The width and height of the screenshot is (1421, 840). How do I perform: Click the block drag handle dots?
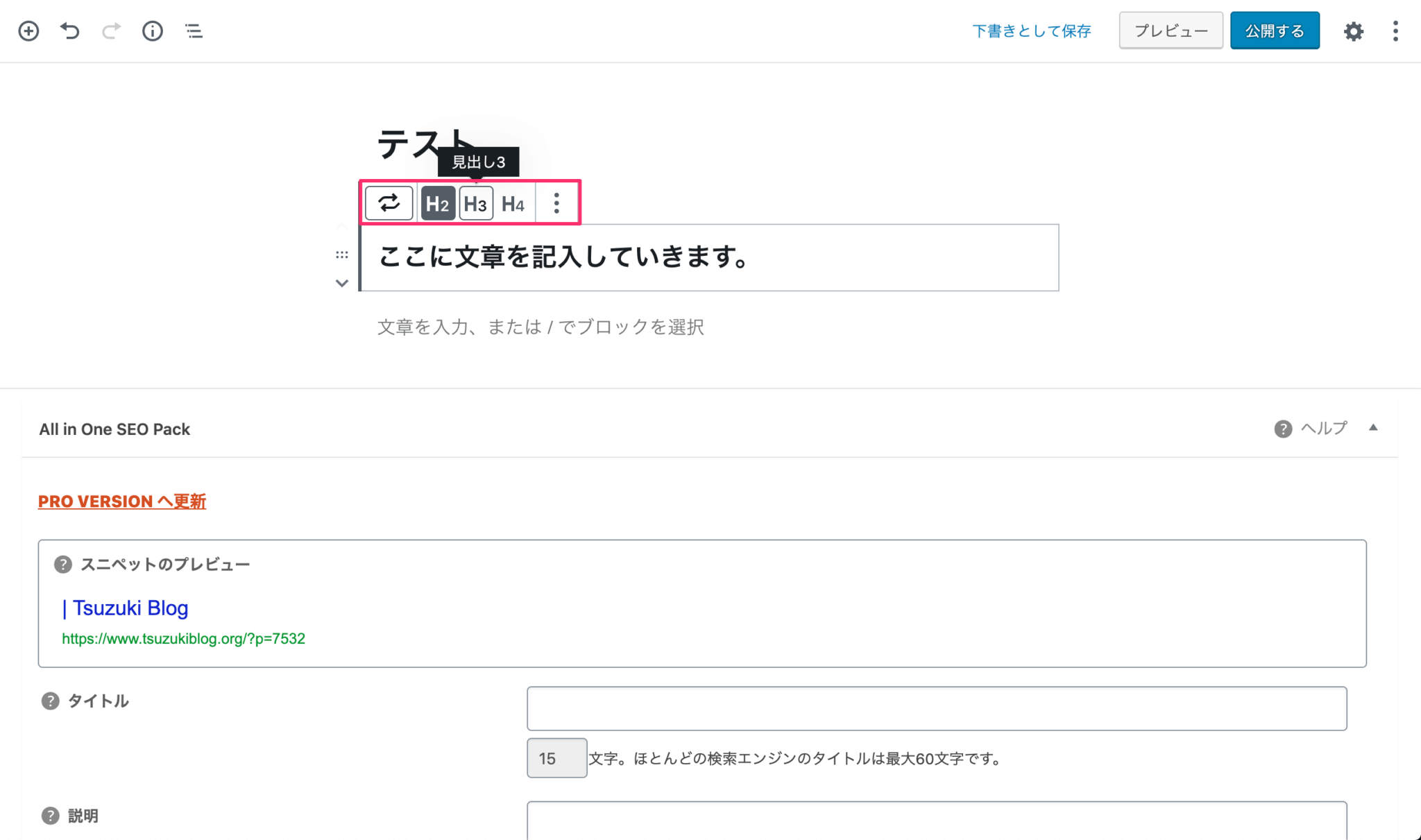coord(342,255)
